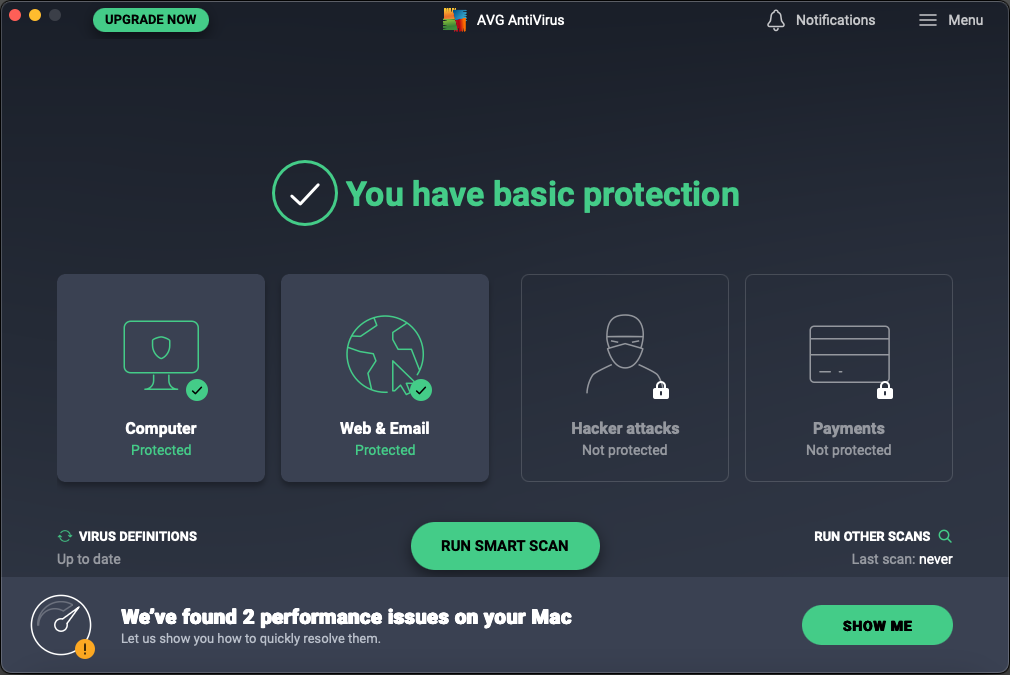Click the AVG logo in title bar
Image resolution: width=1010 pixels, height=675 pixels.
pyautogui.click(x=455, y=20)
